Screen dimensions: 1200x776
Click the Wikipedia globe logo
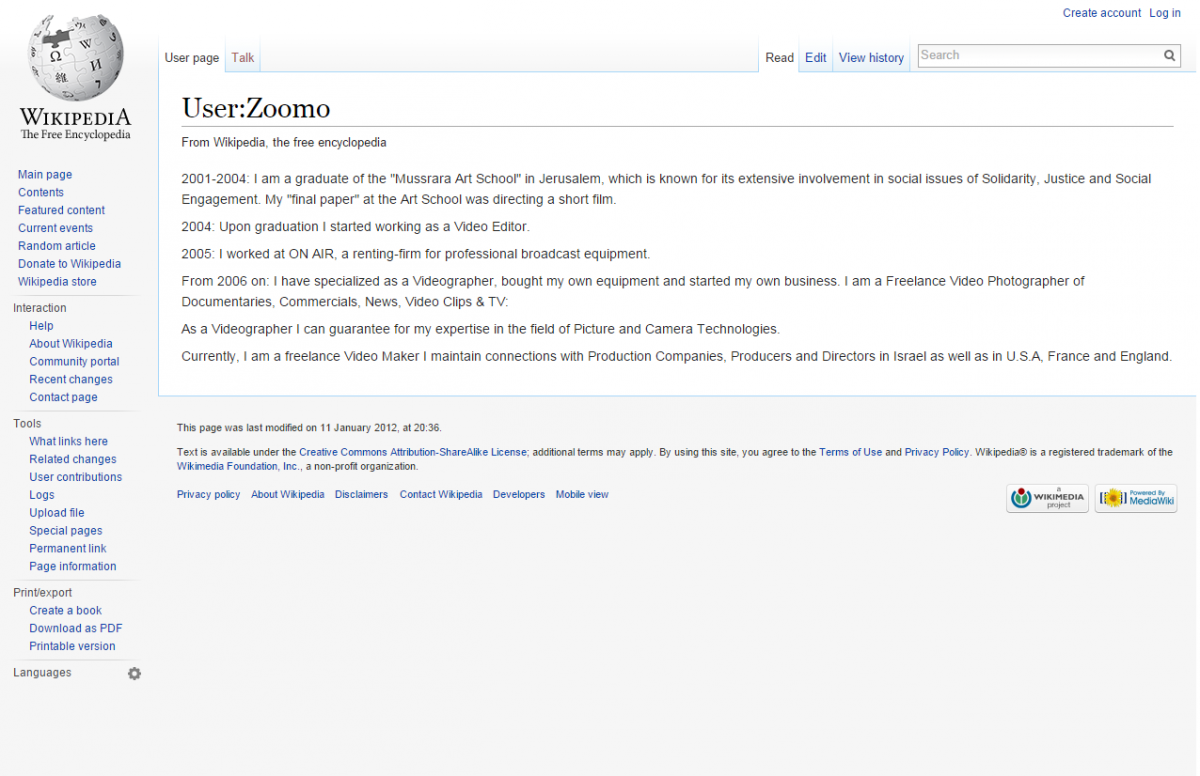75,77
